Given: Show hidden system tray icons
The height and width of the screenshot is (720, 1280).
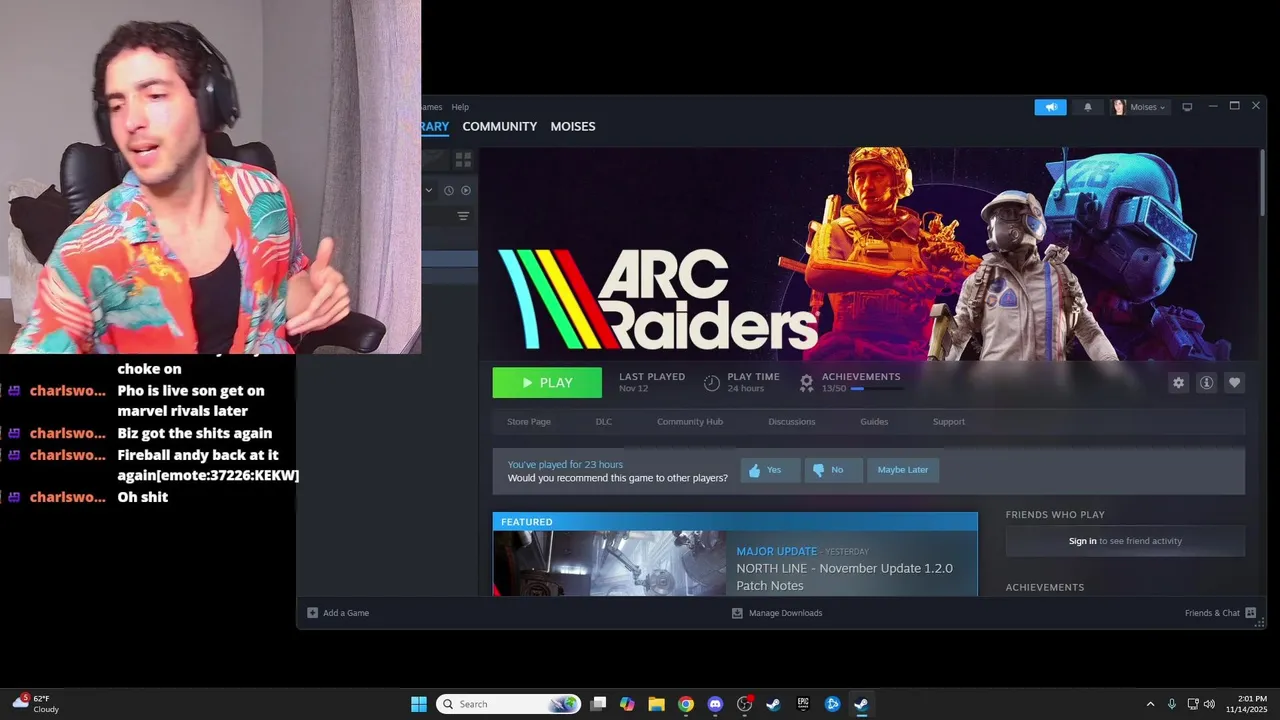Looking at the screenshot, I should click(x=1150, y=704).
